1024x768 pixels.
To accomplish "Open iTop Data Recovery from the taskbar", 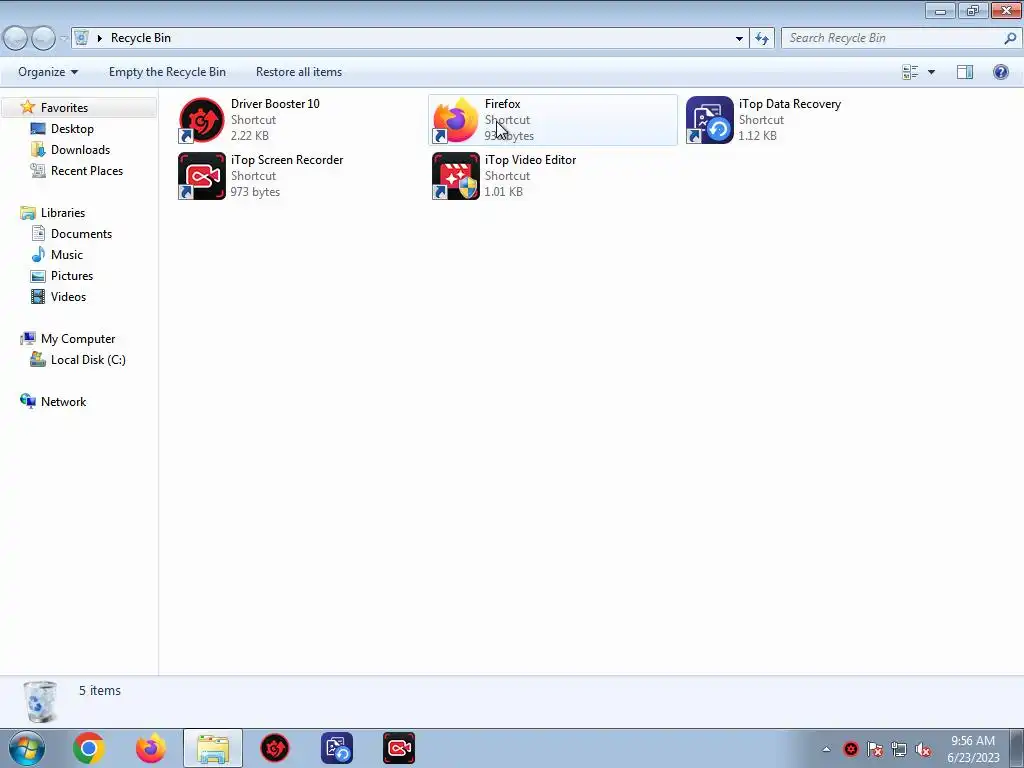I will click(337, 748).
